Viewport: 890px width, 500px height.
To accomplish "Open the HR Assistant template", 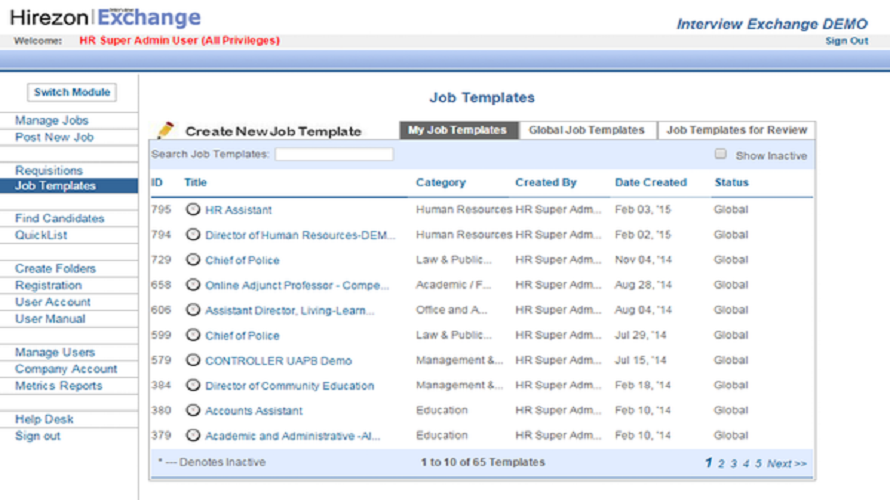I will (x=238, y=210).
